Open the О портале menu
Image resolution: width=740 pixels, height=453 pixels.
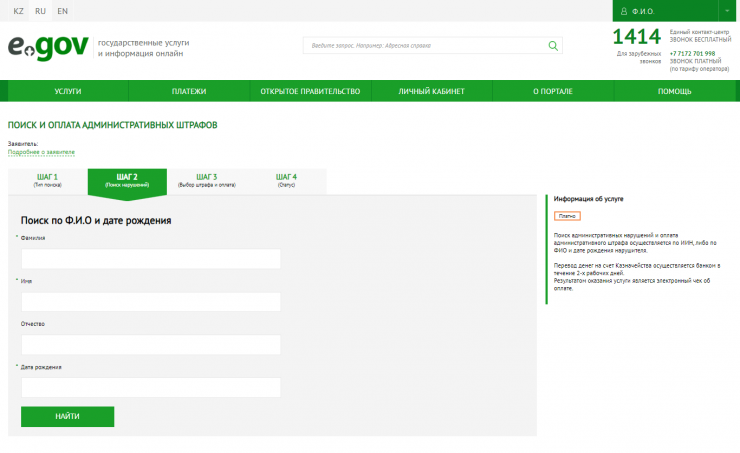552,91
